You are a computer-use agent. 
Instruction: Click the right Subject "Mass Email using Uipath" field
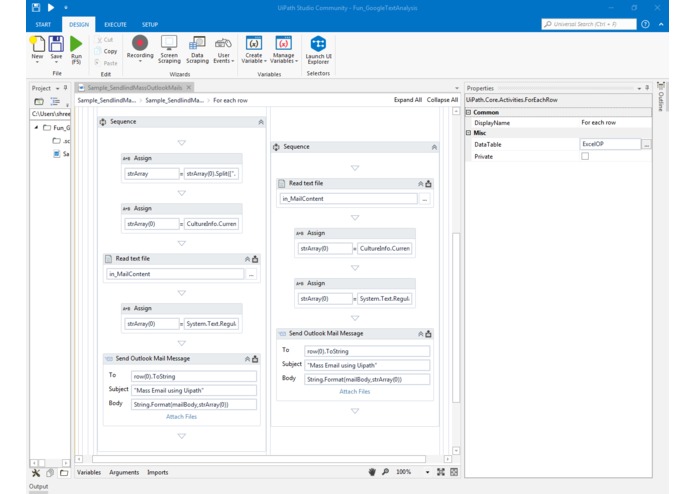point(367,366)
